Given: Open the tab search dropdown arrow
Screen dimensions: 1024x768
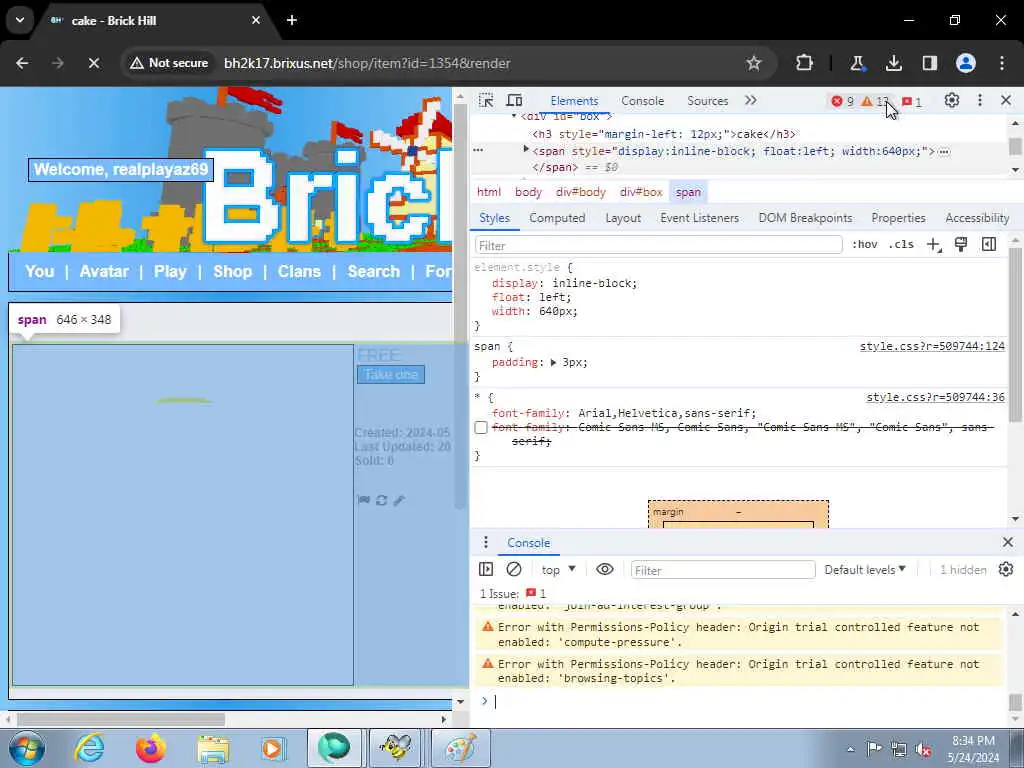Looking at the screenshot, I should [x=20, y=20].
